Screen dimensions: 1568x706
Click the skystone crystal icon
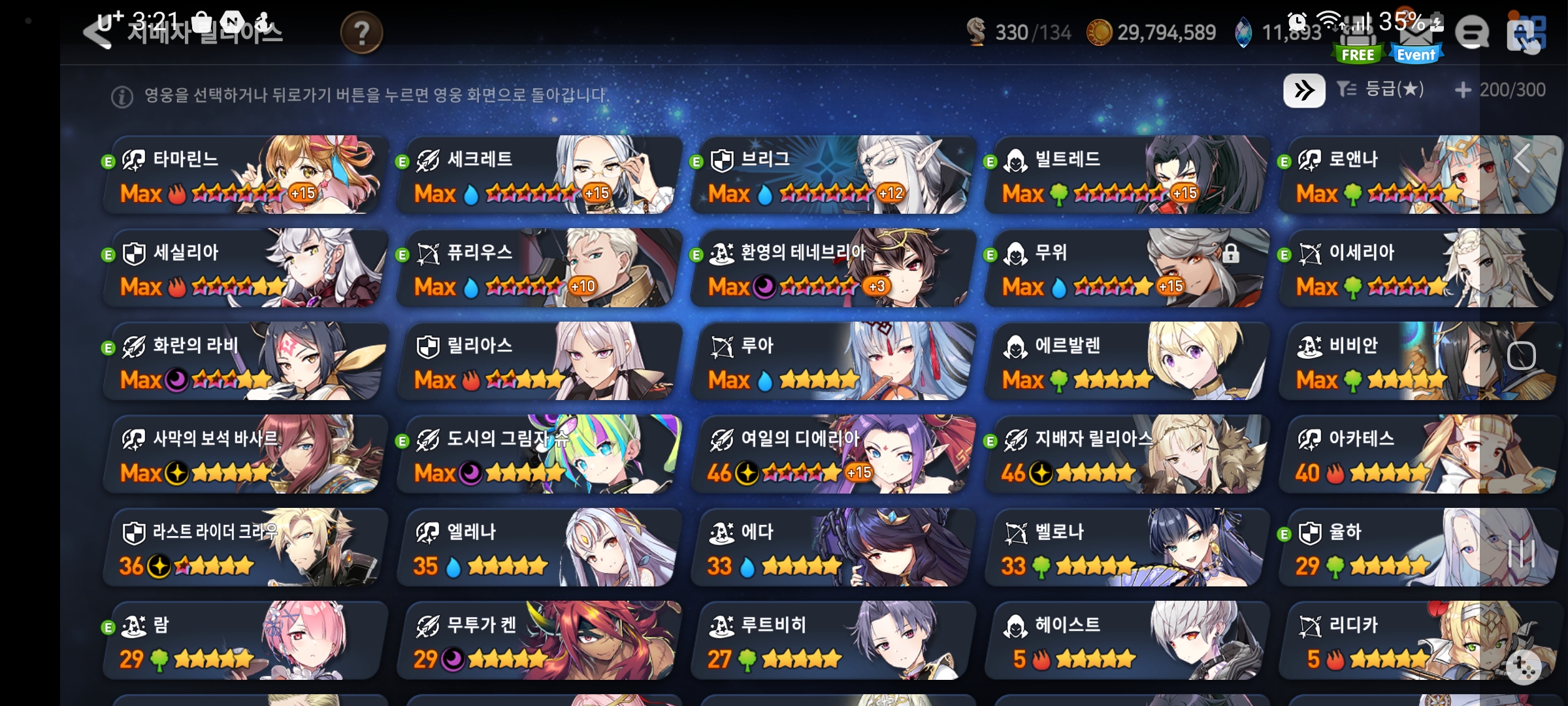click(x=1244, y=32)
